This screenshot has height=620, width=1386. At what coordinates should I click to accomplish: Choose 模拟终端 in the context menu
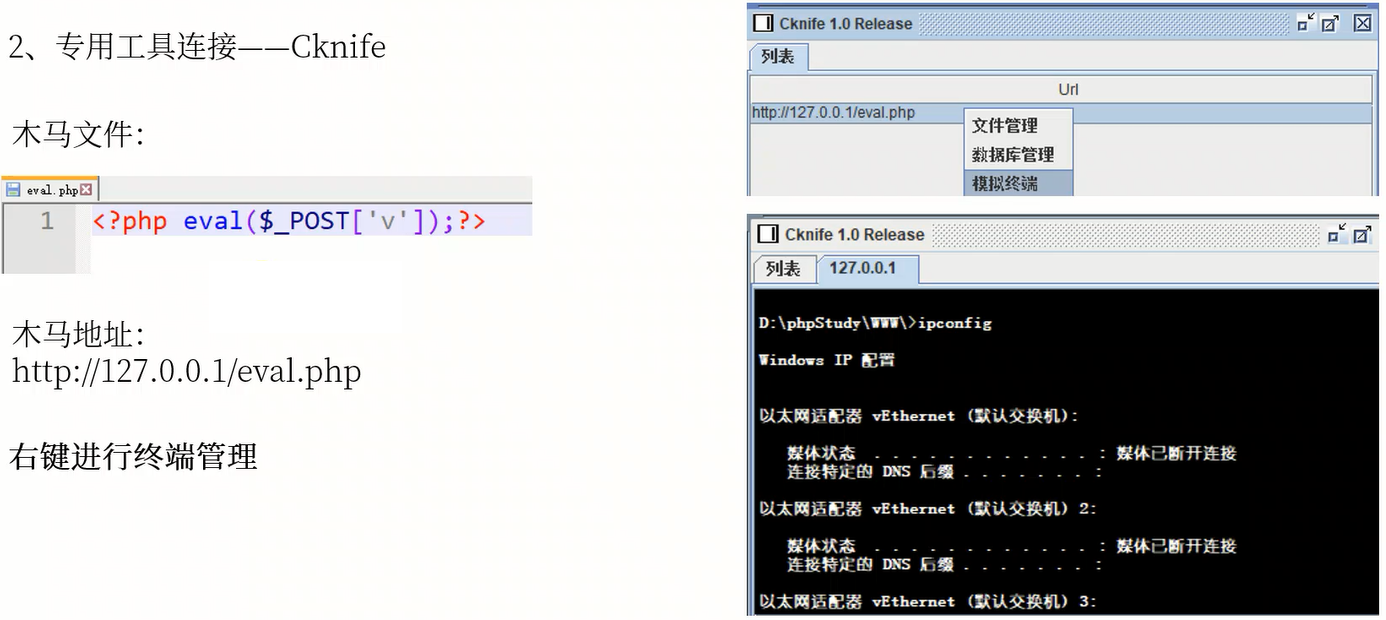click(x=1017, y=183)
